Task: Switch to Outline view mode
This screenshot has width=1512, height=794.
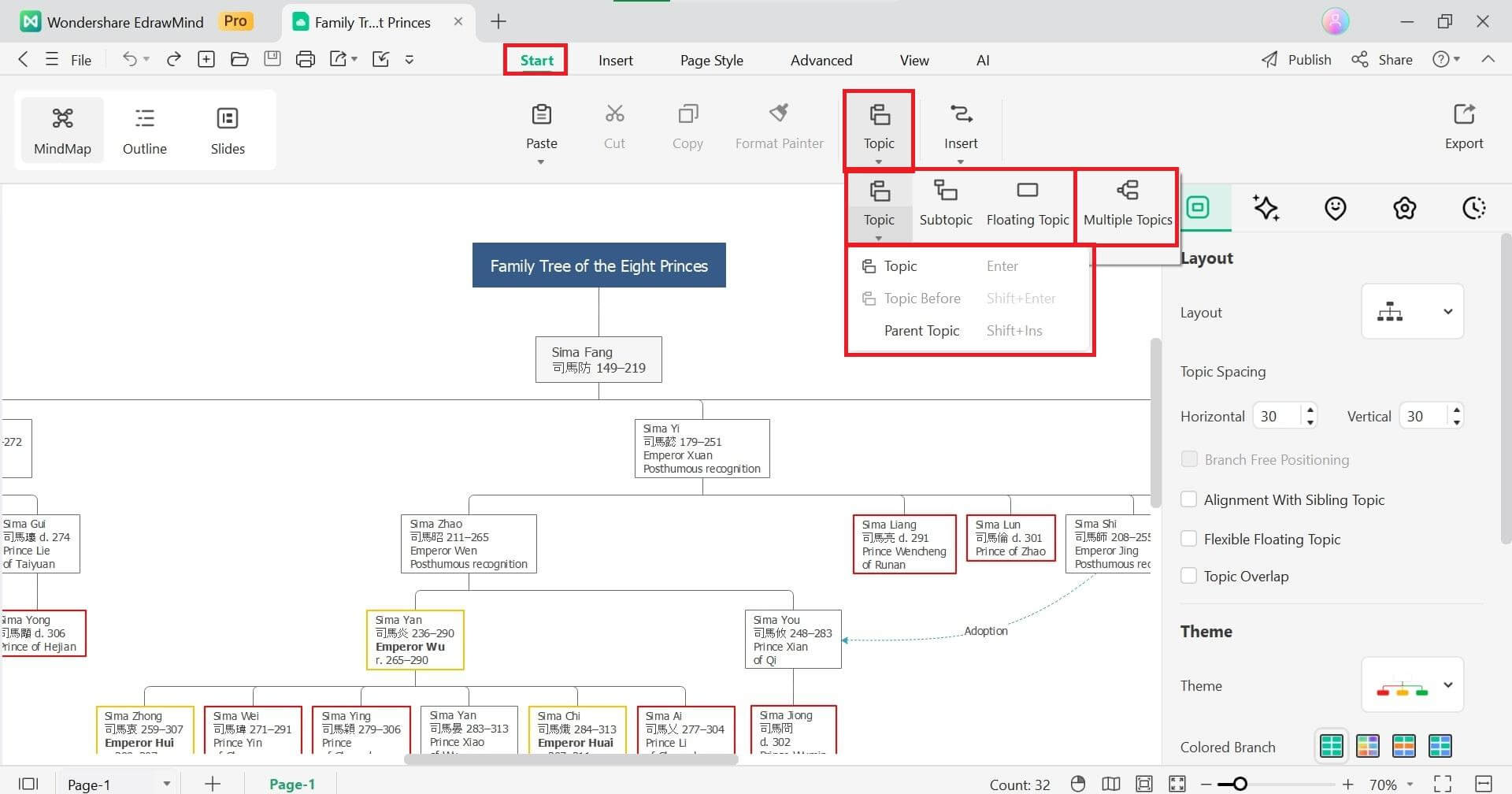Action: click(145, 131)
